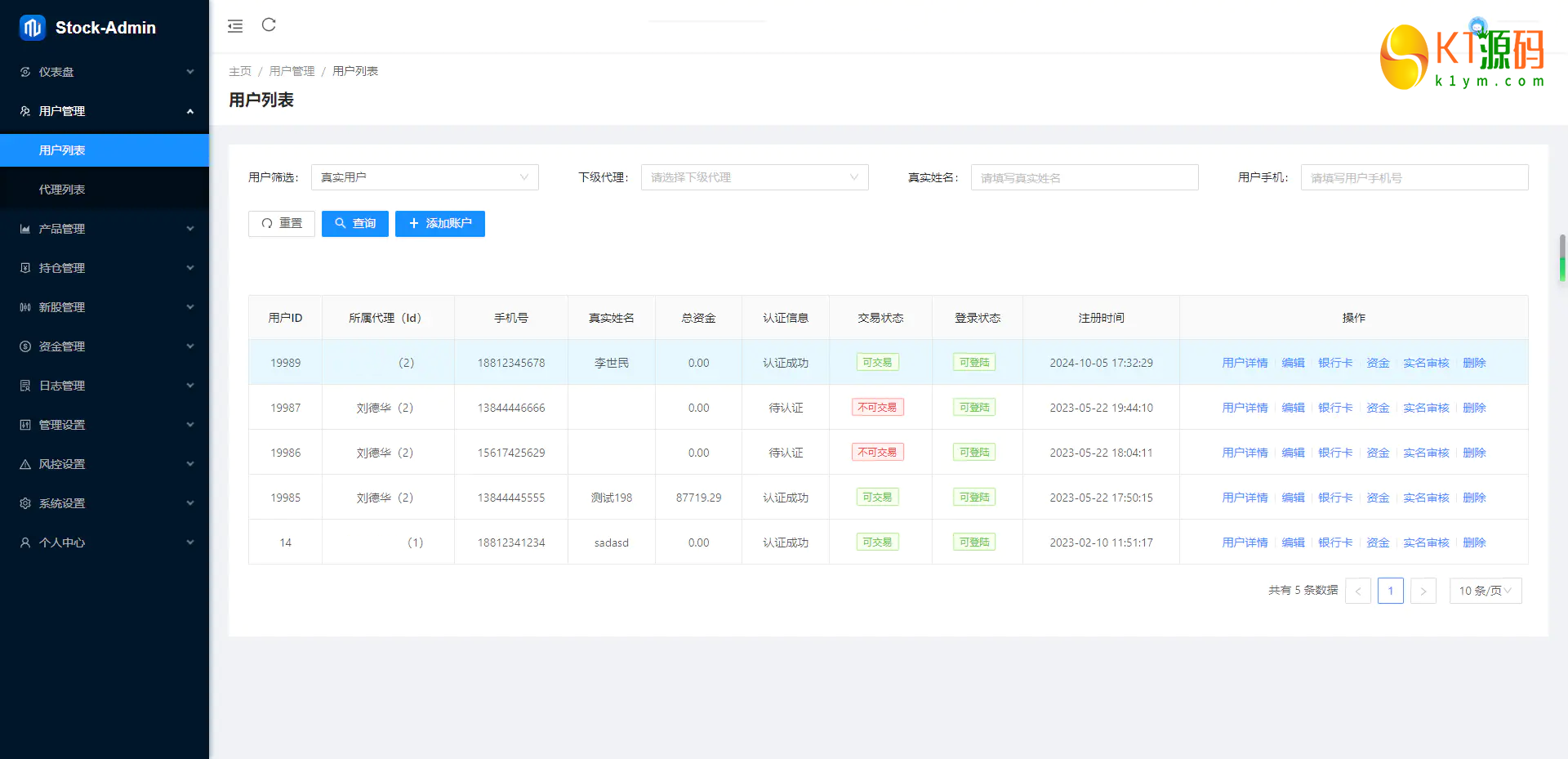The width and height of the screenshot is (1568, 759).
Task: Click the 资金管理 coin icon
Action: pyautogui.click(x=25, y=346)
